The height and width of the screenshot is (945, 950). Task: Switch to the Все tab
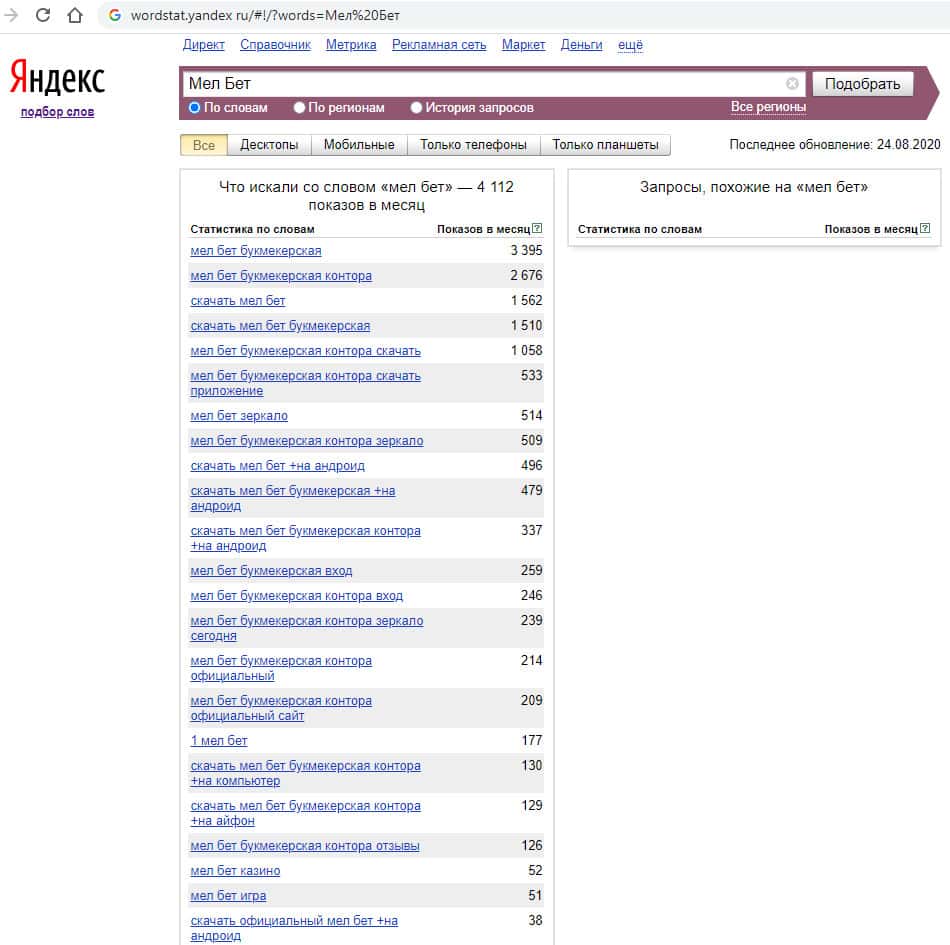[x=204, y=145]
